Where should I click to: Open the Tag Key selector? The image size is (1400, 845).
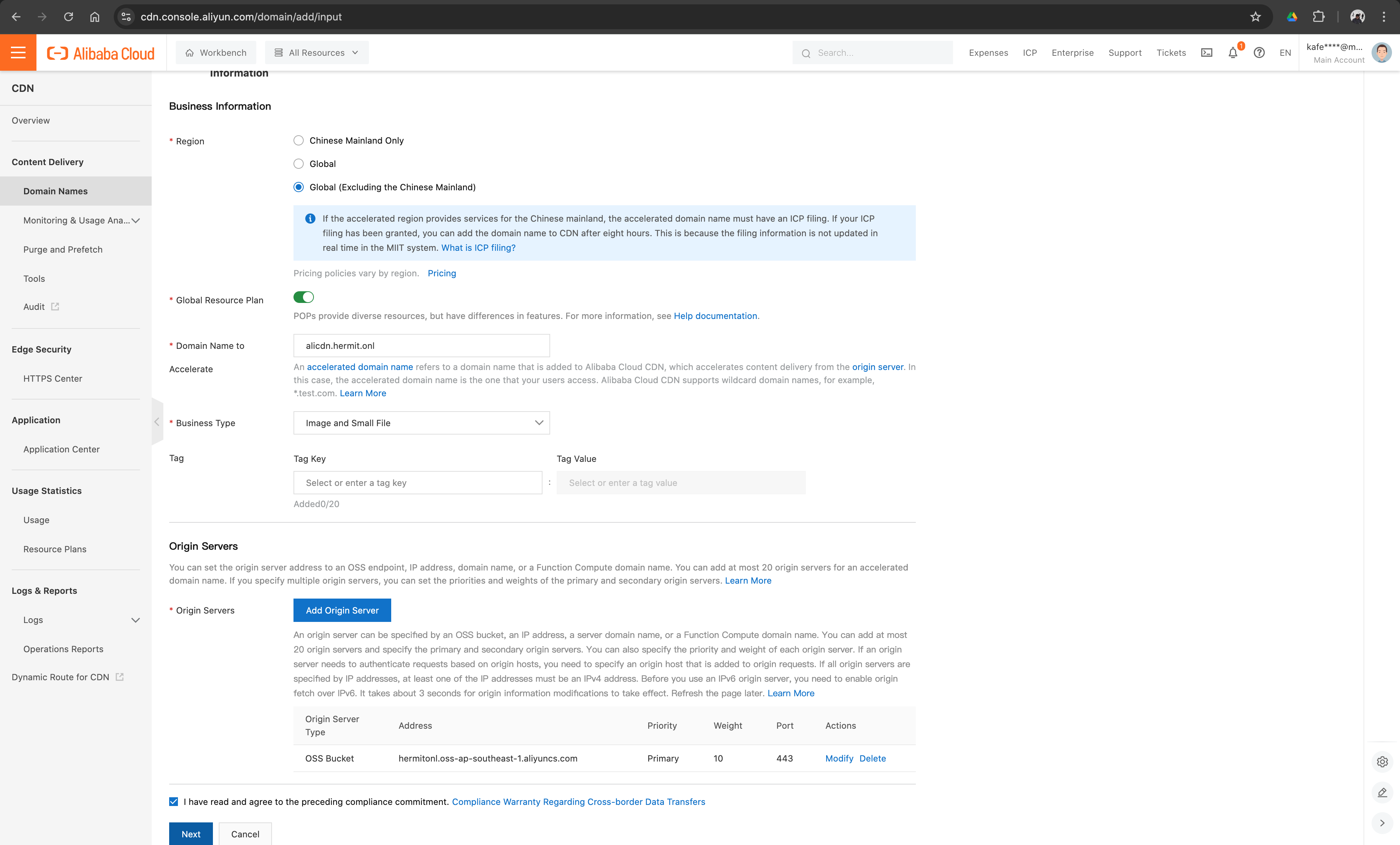point(417,482)
